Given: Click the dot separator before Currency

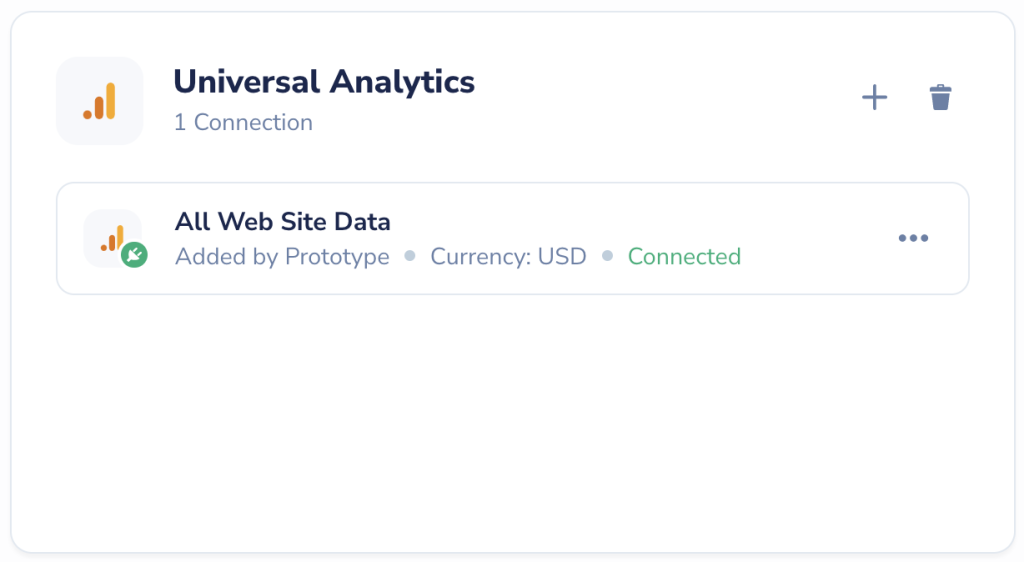Looking at the screenshot, I should click(x=410, y=255).
